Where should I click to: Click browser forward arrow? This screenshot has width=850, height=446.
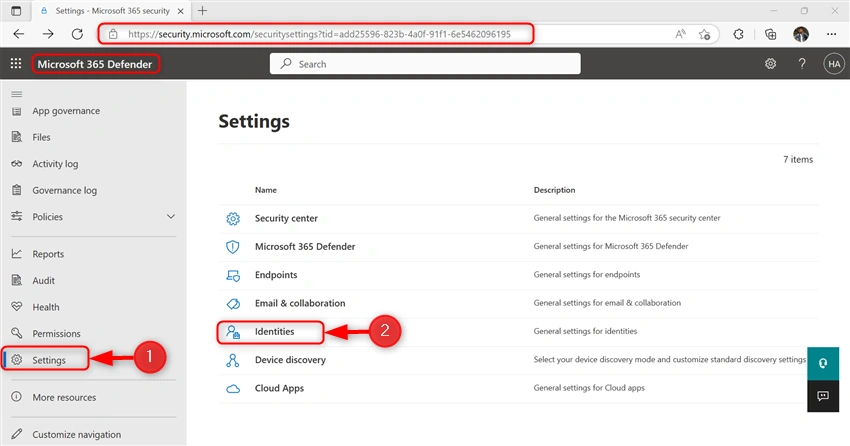pyautogui.click(x=48, y=34)
